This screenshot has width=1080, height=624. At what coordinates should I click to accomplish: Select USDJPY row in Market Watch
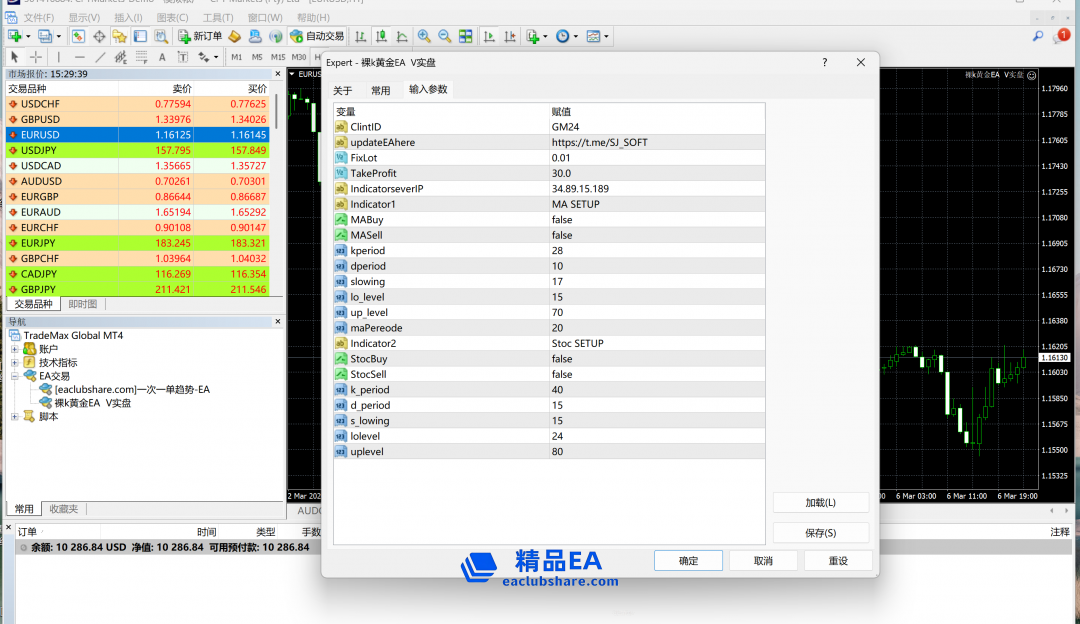pyautogui.click(x=140, y=150)
